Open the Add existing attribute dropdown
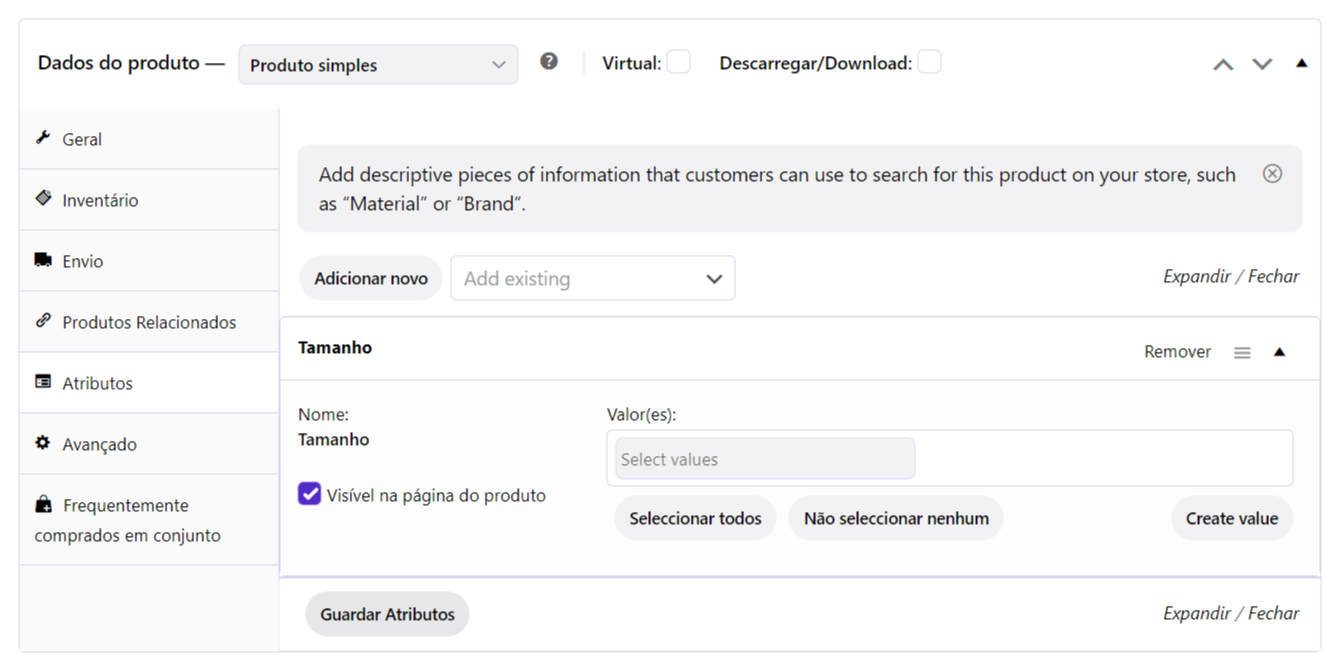The width and height of the screenshot is (1339, 669). (x=593, y=278)
